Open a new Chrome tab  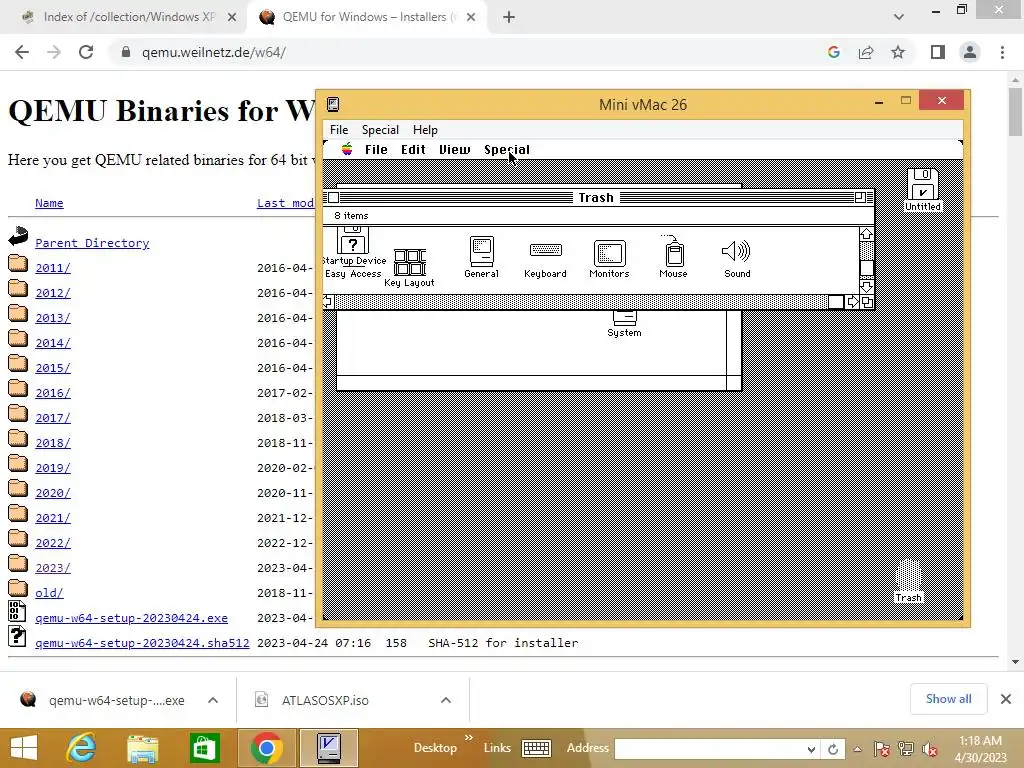point(509,17)
